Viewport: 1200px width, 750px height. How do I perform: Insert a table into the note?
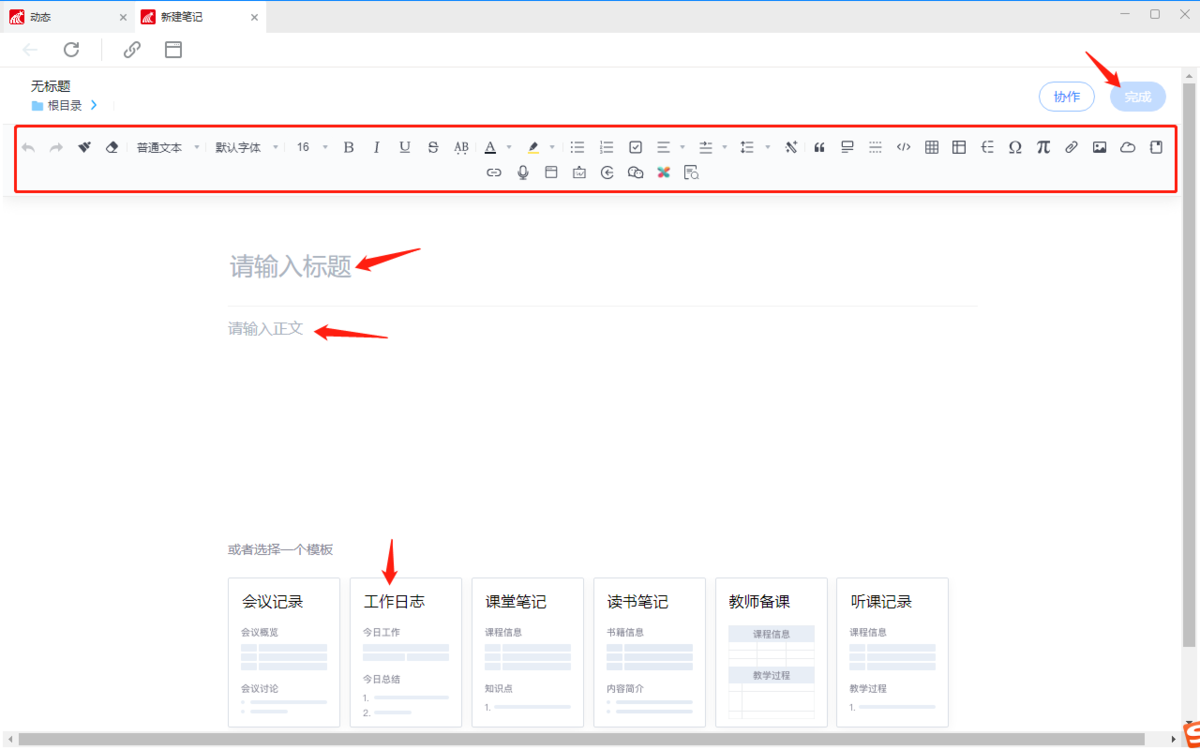tap(930, 147)
